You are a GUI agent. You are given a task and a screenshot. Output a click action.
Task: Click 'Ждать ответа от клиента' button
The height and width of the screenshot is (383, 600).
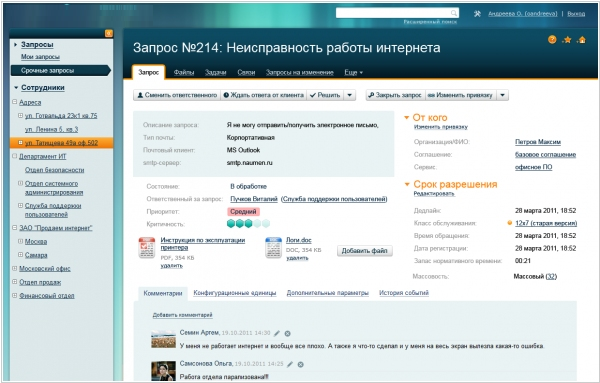click(x=264, y=95)
